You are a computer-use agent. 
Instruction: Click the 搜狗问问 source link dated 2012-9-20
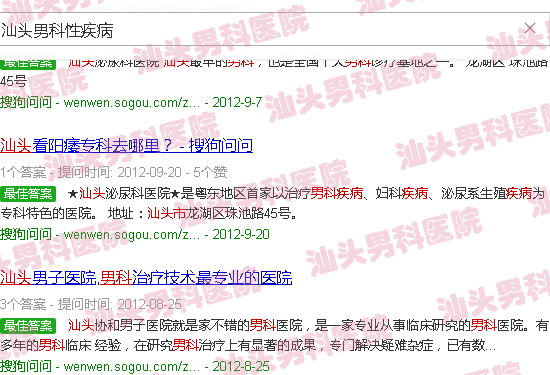pyautogui.click(x=135, y=234)
